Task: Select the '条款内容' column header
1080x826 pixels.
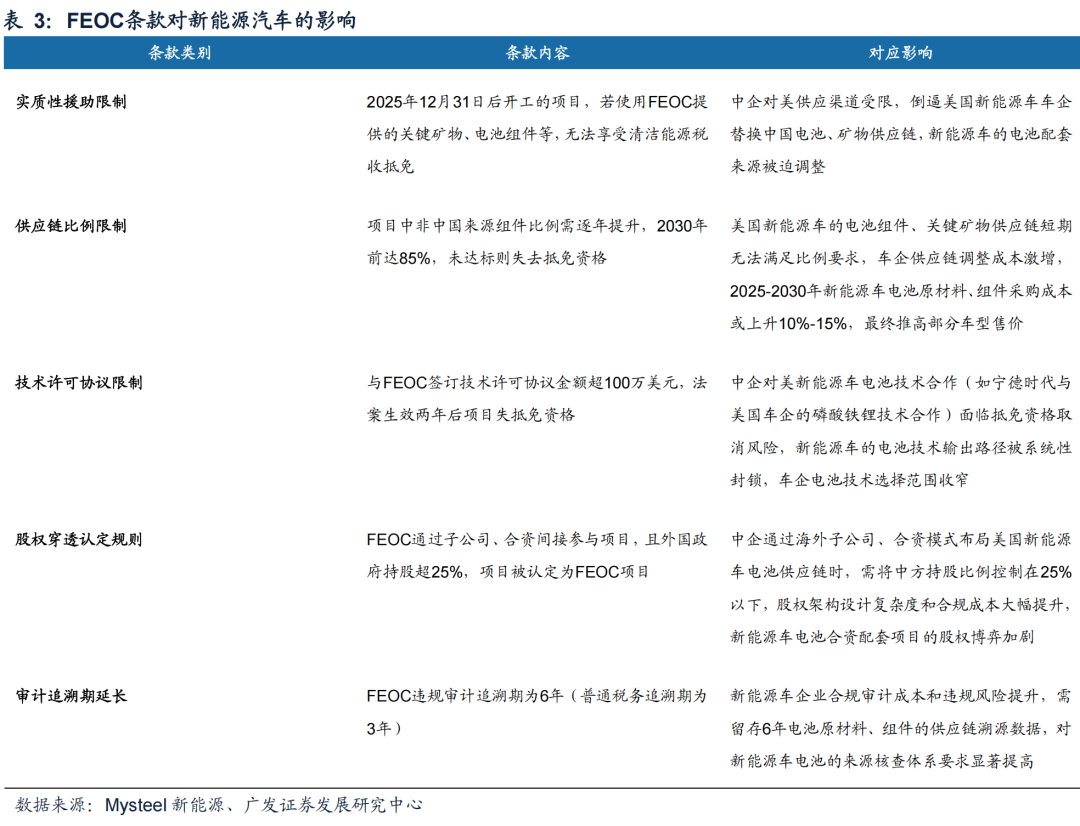Action: click(x=538, y=53)
